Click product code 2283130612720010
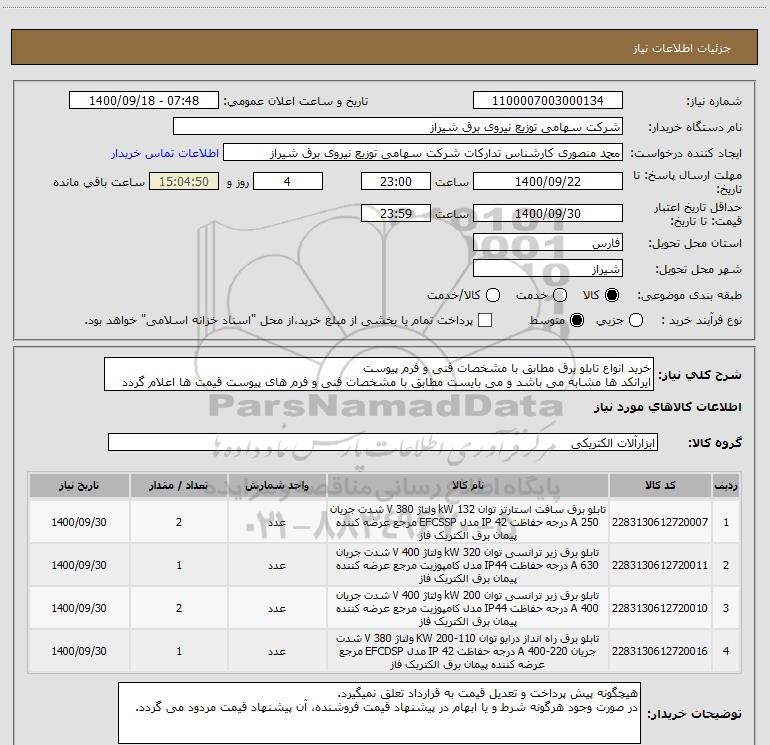This screenshot has height=745, width=770. (660, 608)
